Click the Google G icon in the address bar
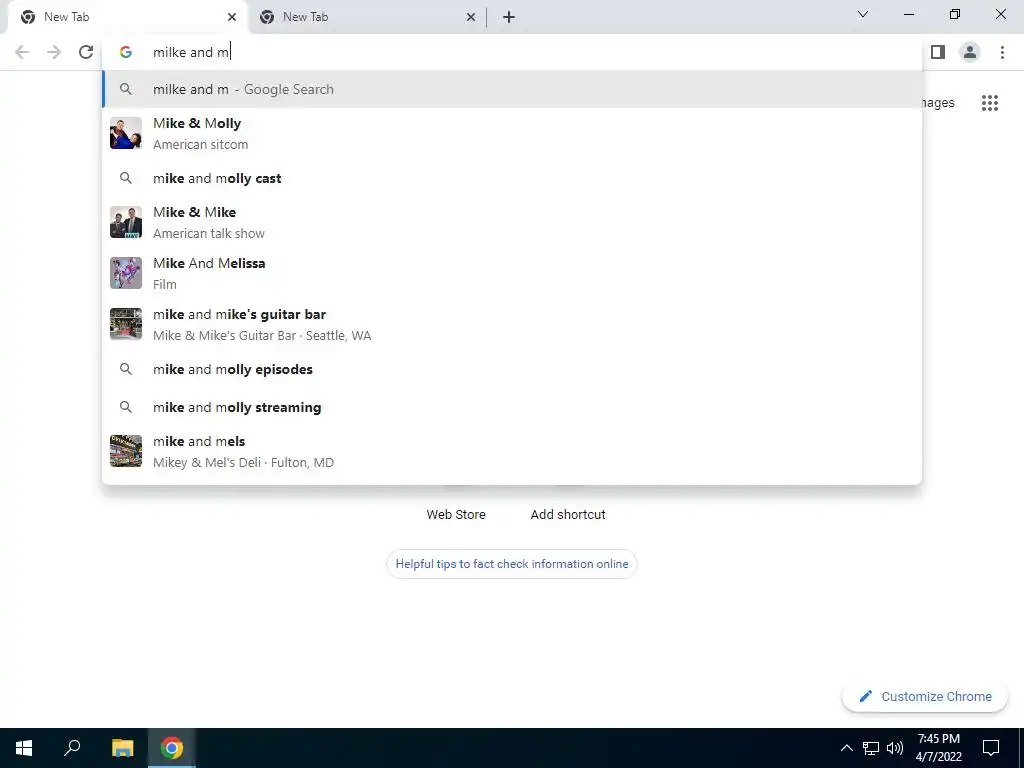 pyautogui.click(x=126, y=52)
